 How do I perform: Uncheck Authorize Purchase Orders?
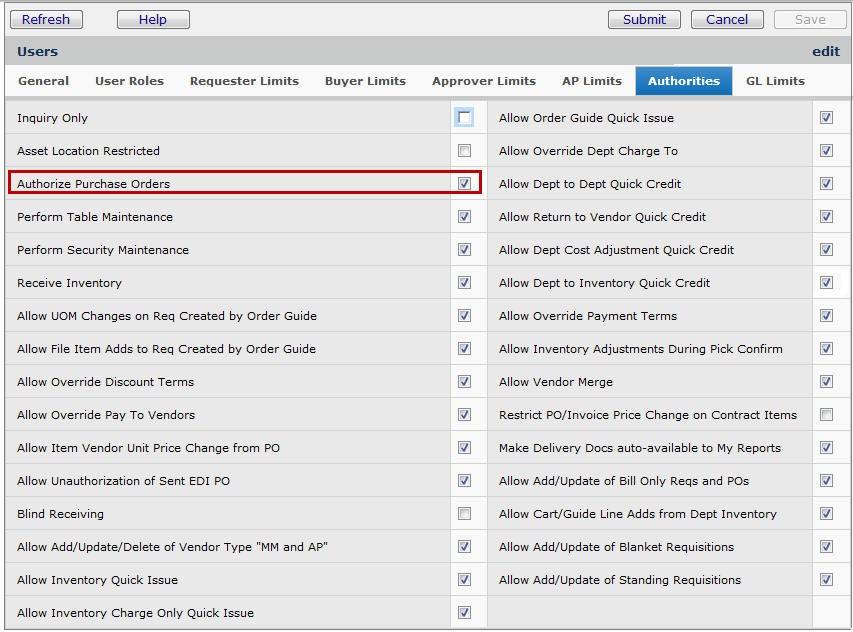tap(464, 184)
